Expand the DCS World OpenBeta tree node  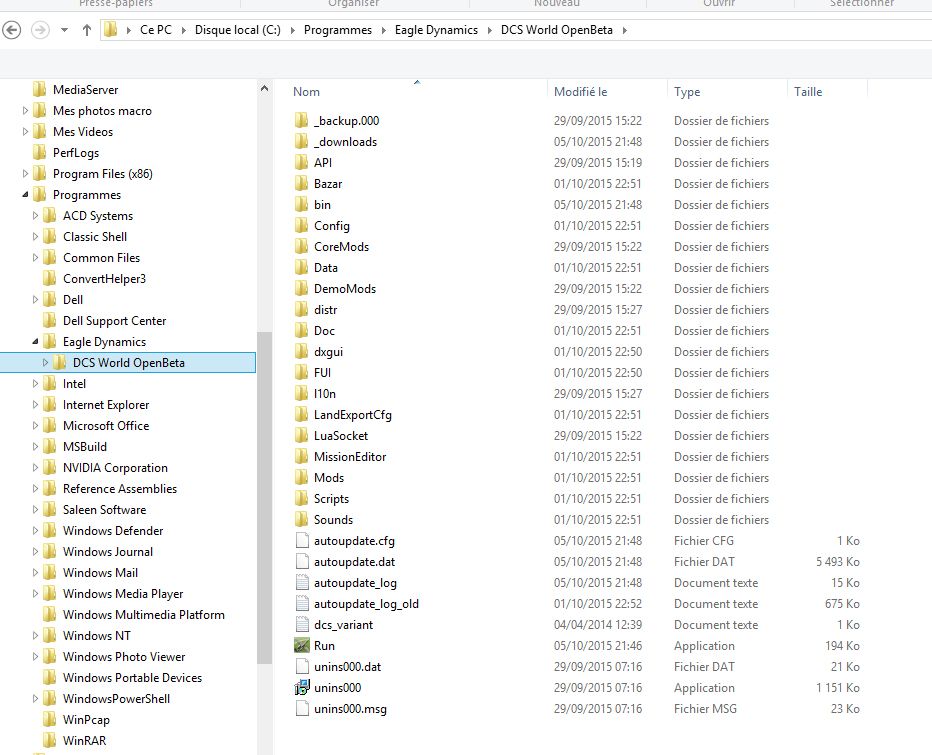46,363
